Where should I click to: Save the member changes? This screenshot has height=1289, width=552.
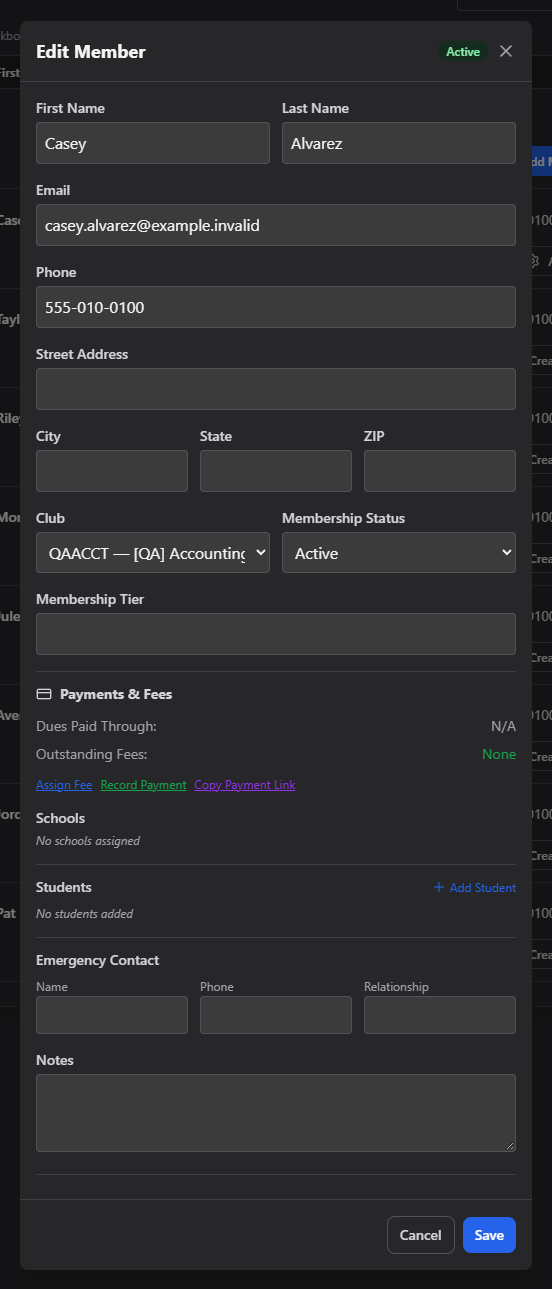coord(489,1235)
